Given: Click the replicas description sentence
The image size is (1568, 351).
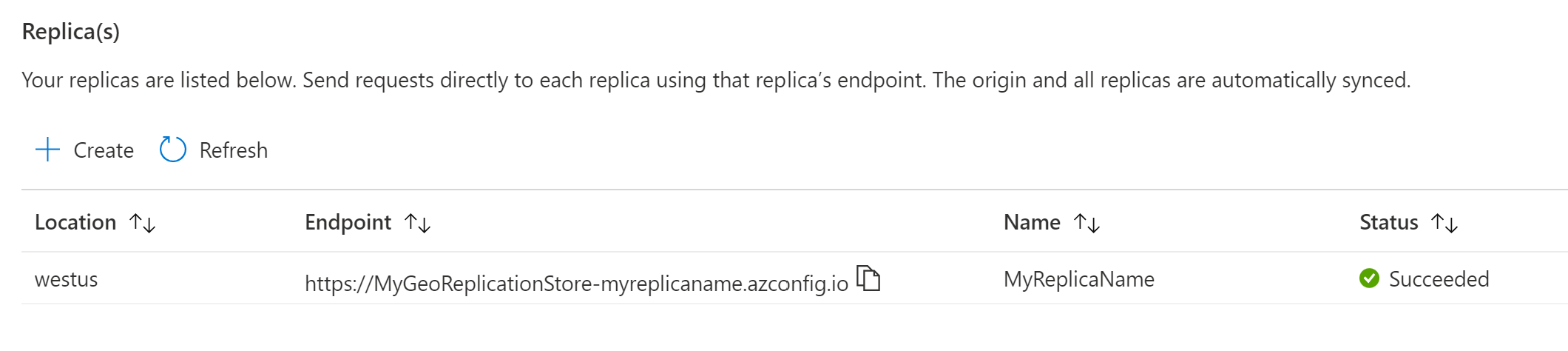Looking at the screenshot, I should tap(716, 80).
